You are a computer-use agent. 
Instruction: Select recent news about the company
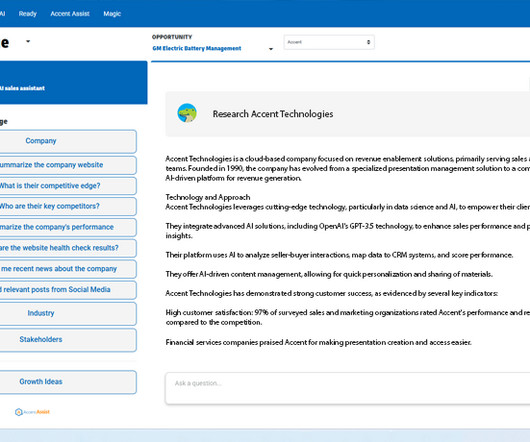68,269
